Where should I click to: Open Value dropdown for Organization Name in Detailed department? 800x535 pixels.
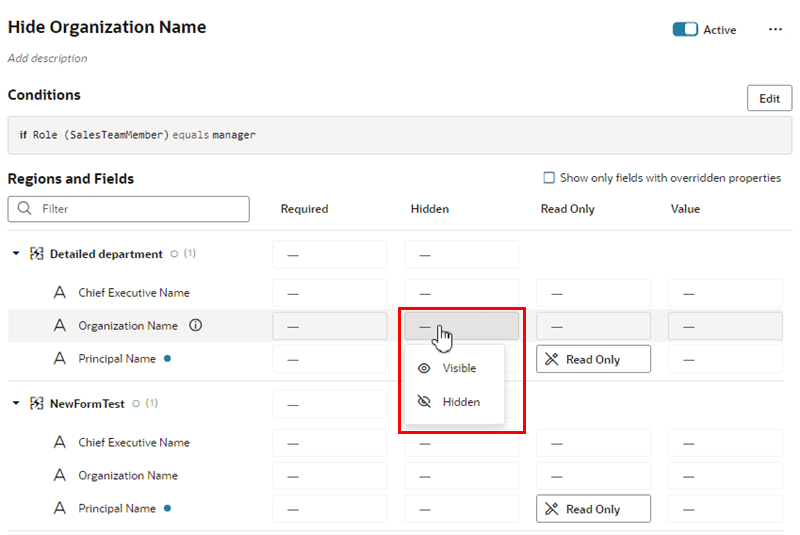pyautogui.click(x=725, y=326)
